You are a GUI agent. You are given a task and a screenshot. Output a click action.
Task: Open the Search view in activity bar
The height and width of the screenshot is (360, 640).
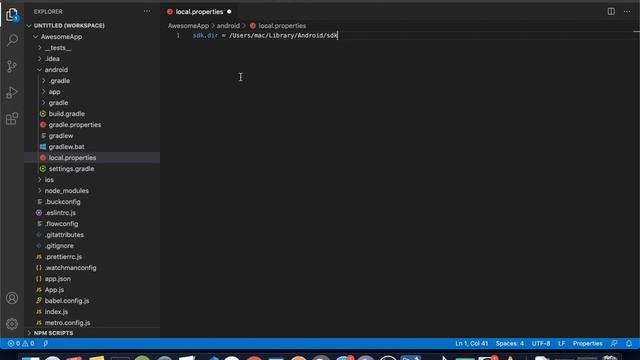pos(12,40)
